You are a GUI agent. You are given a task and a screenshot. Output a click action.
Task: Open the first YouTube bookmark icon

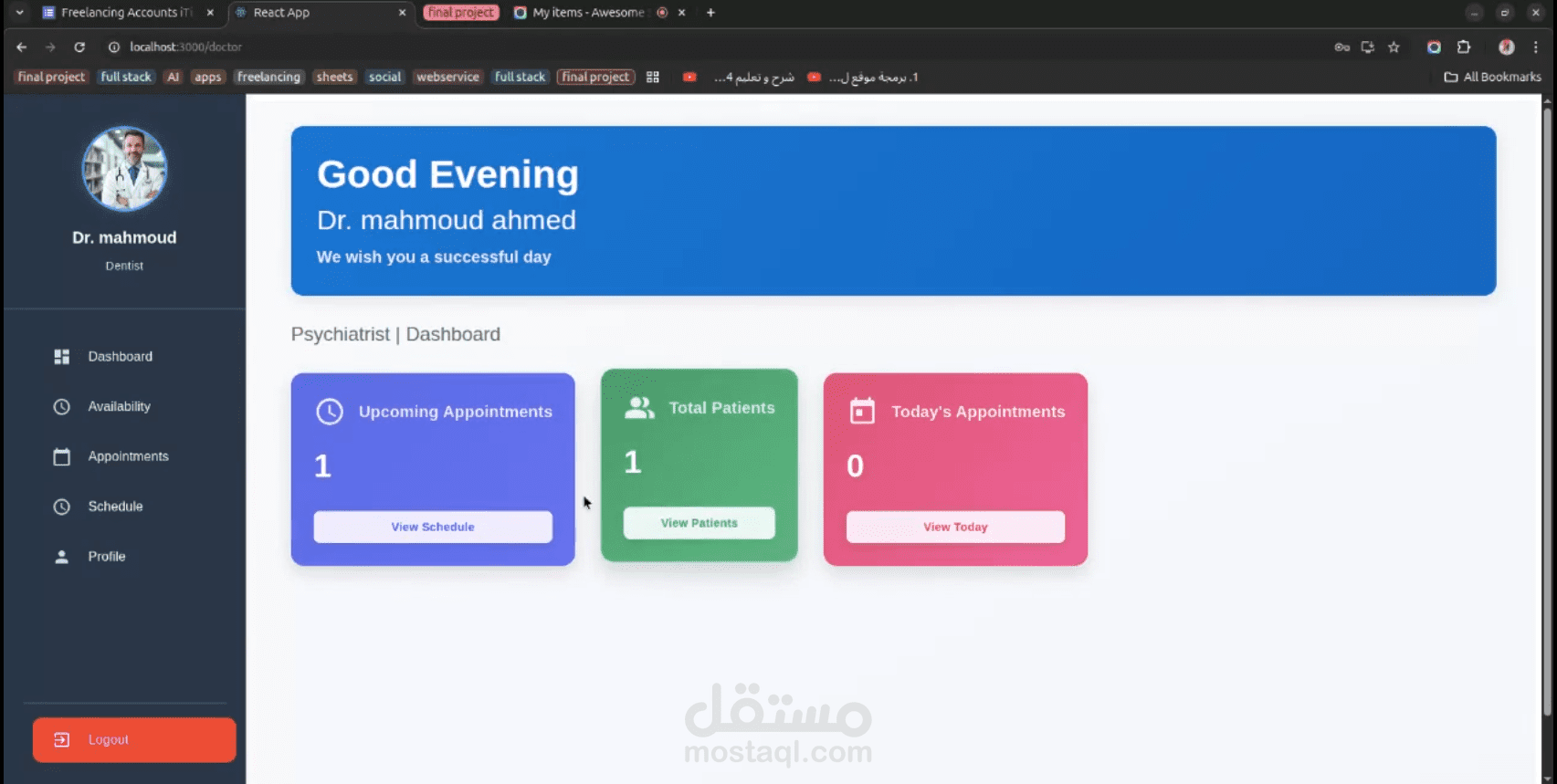point(689,78)
